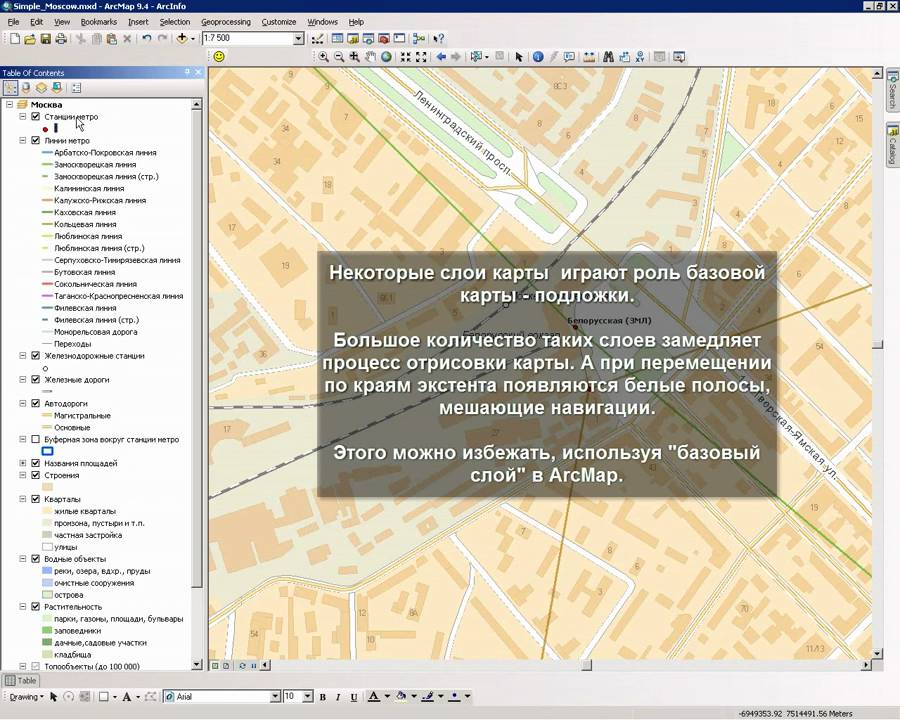This screenshot has width=900, height=720.
Task: Select the Zoom Out tool
Action: (339, 57)
